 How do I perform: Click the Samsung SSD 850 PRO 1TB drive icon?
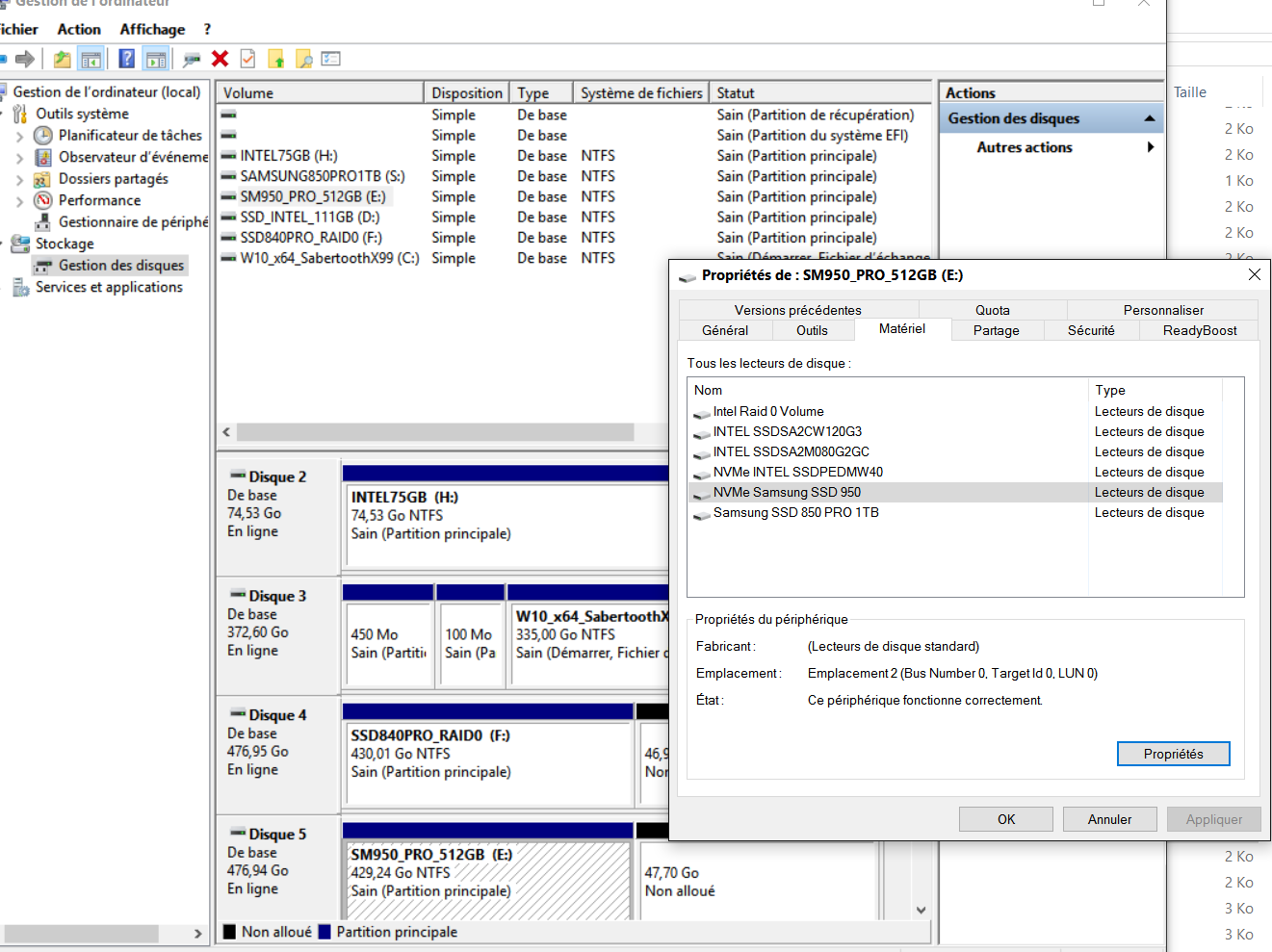click(x=701, y=513)
